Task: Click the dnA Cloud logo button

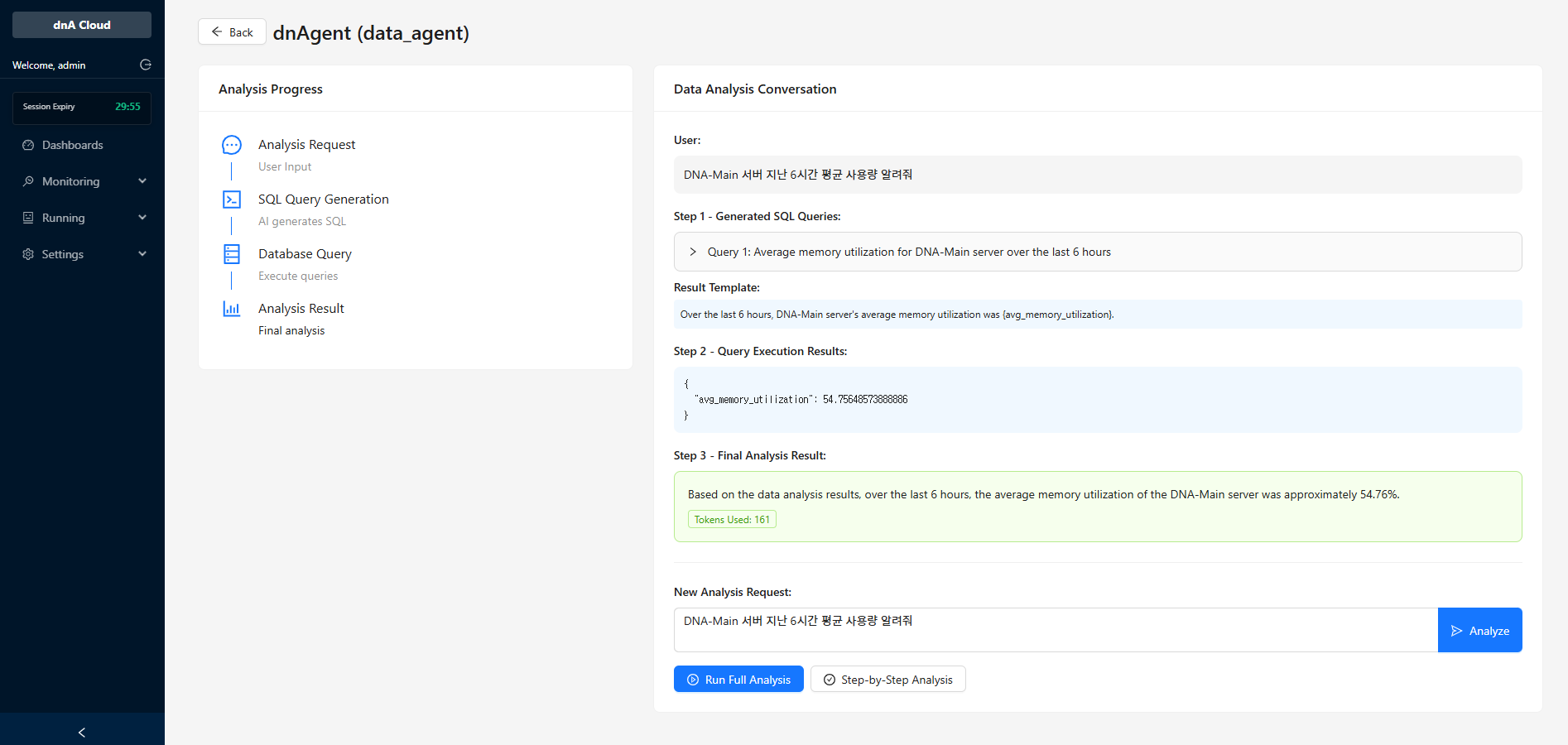Action: pyautogui.click(x=82, y=25)
